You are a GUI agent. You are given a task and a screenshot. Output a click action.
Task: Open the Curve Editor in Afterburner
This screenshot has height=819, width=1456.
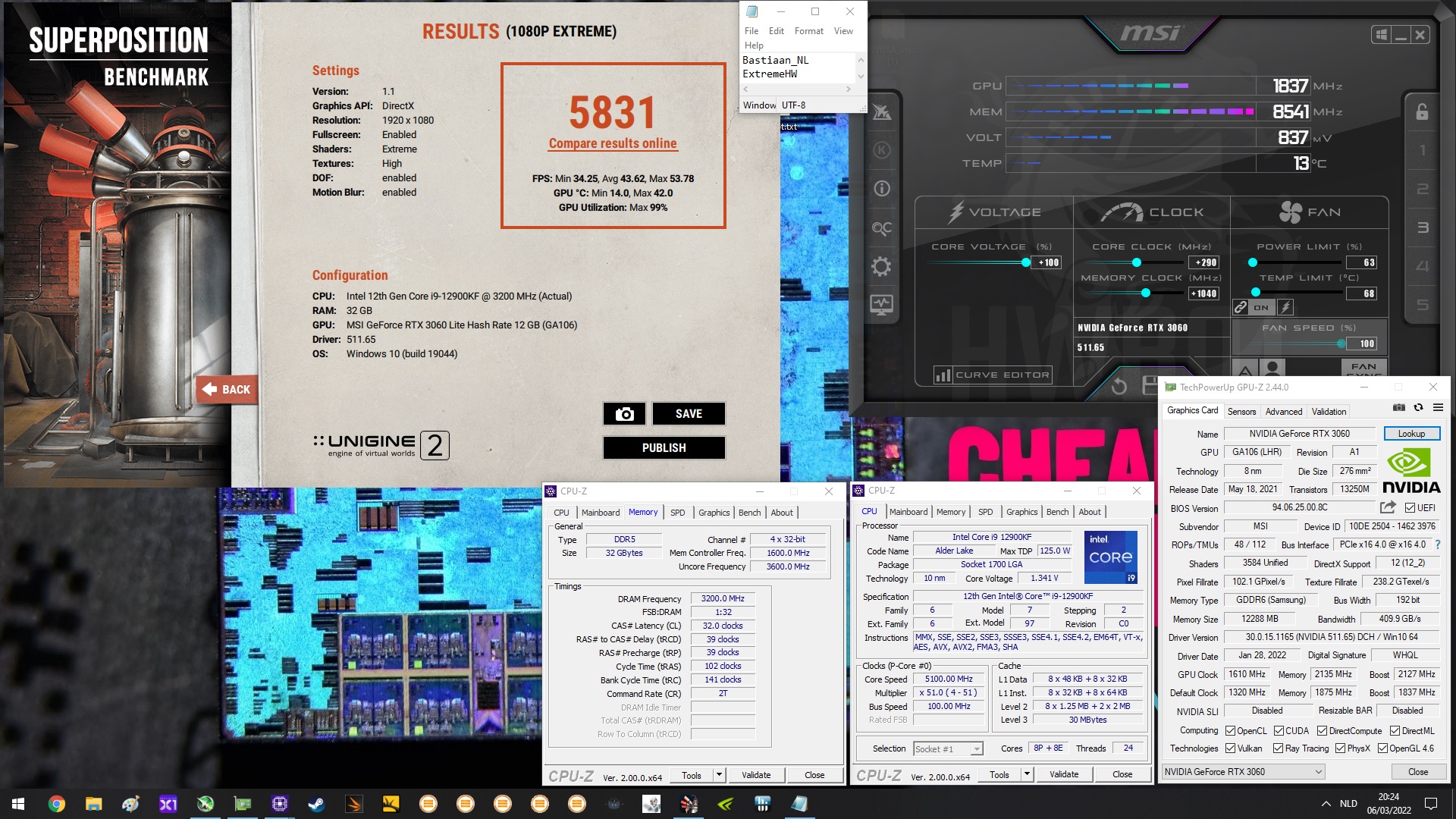click(x=993, y=375)
